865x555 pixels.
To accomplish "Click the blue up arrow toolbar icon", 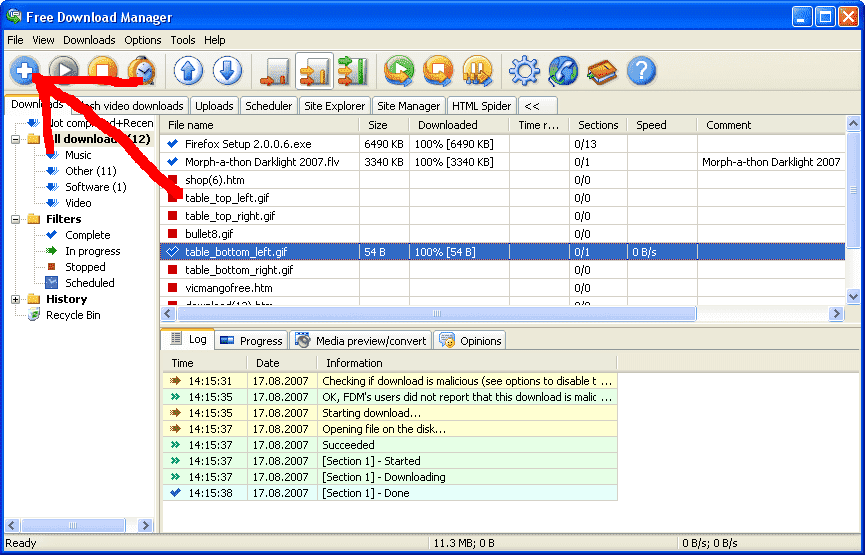I will click(188, 71).
